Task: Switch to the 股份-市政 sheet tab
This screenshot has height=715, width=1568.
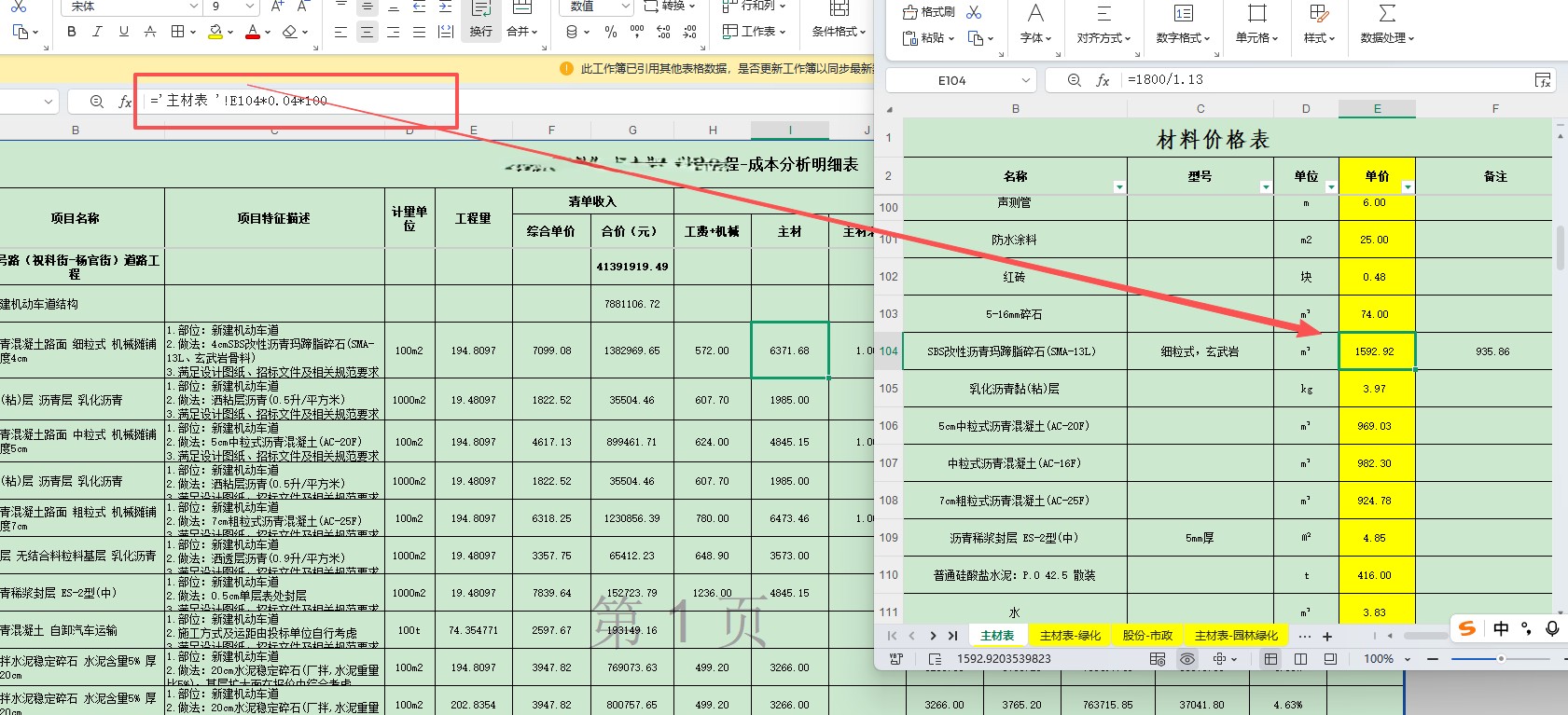Action: click(x=1147, y=636)
